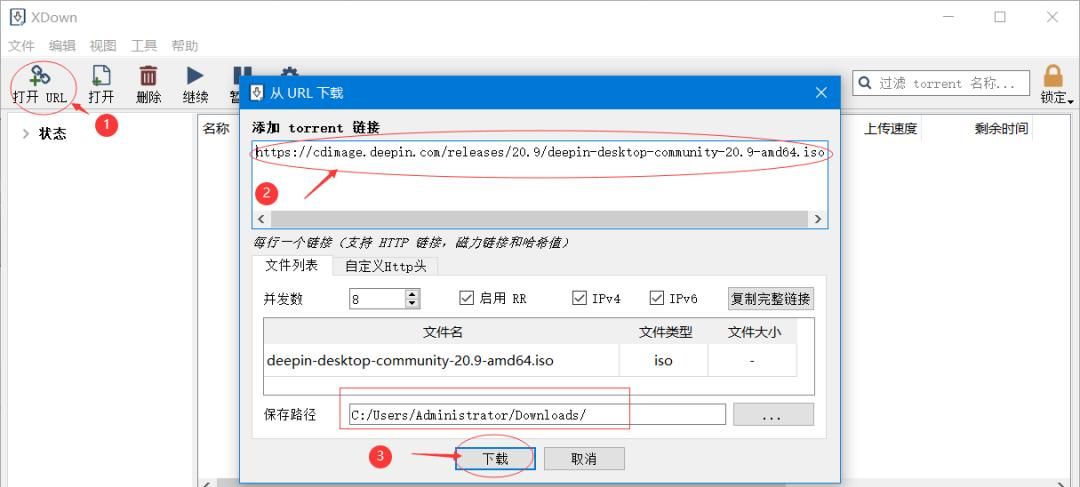The height and width of the screenshot is (487, 1080).
Task: Click the 取消 button
Action: click(584, 459)
